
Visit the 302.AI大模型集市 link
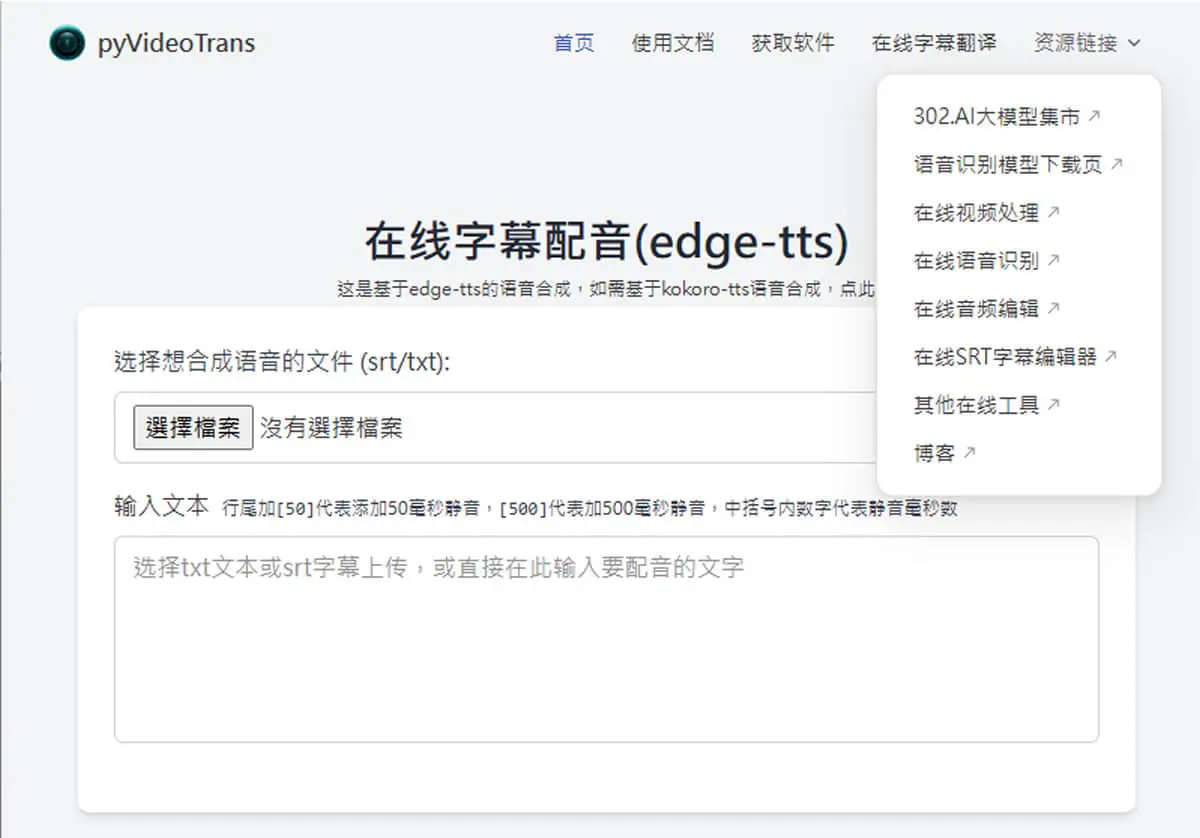coord(997,116)
